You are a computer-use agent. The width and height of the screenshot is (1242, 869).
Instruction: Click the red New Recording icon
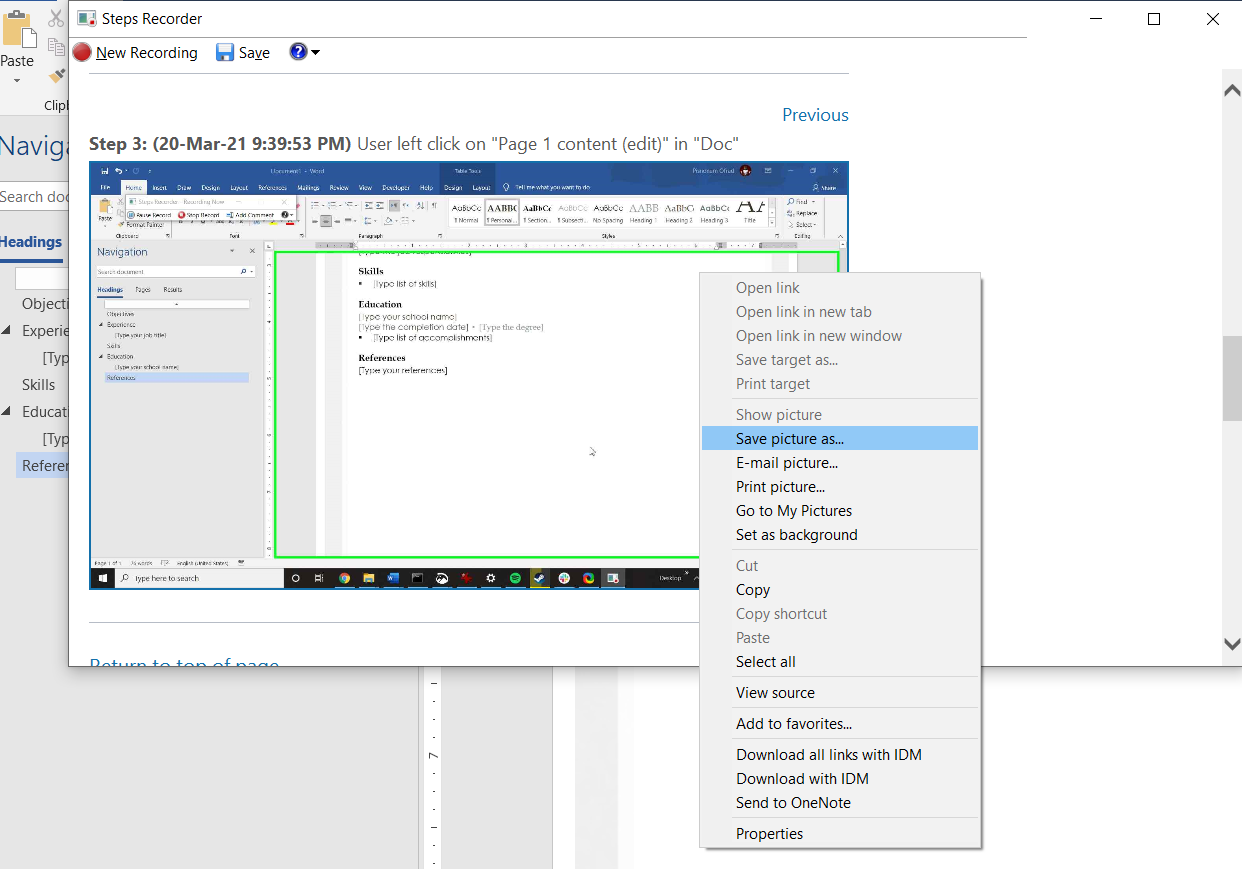(x=81, y=52)
